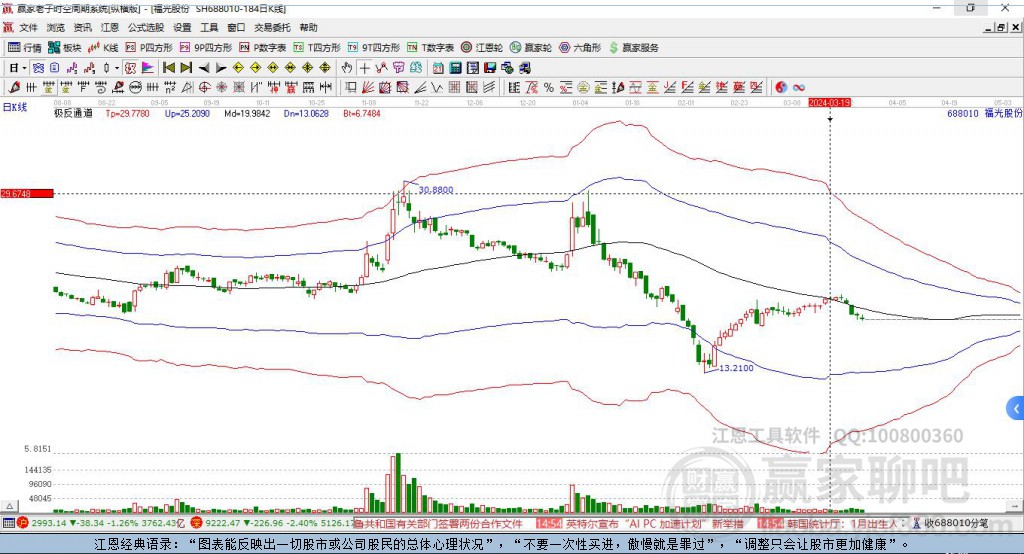
Task: Click the yin-yang red-blue icon
Action: click(780, 88)
